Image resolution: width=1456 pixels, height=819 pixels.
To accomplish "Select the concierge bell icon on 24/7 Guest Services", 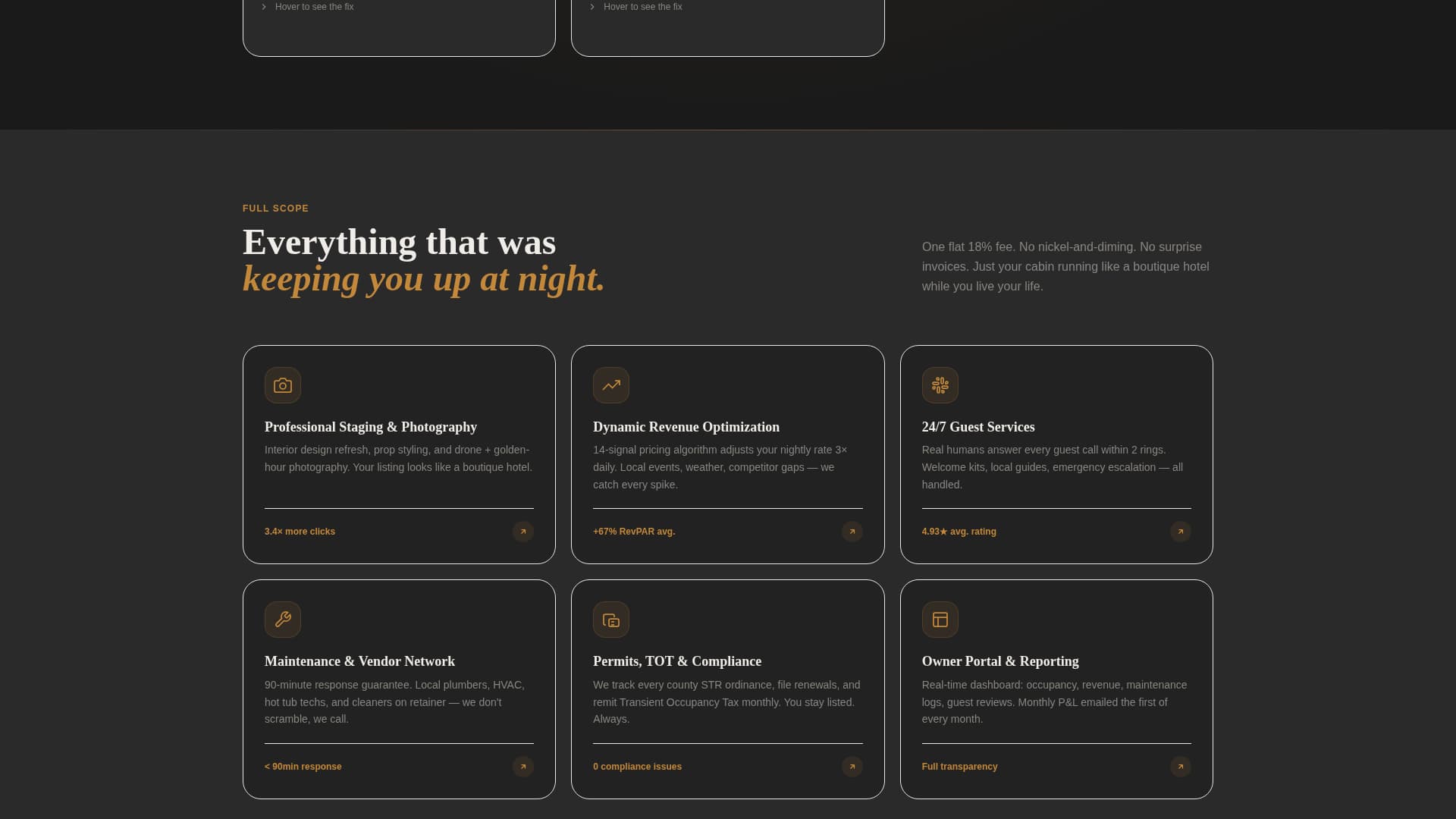I will [x=940, y=385].
